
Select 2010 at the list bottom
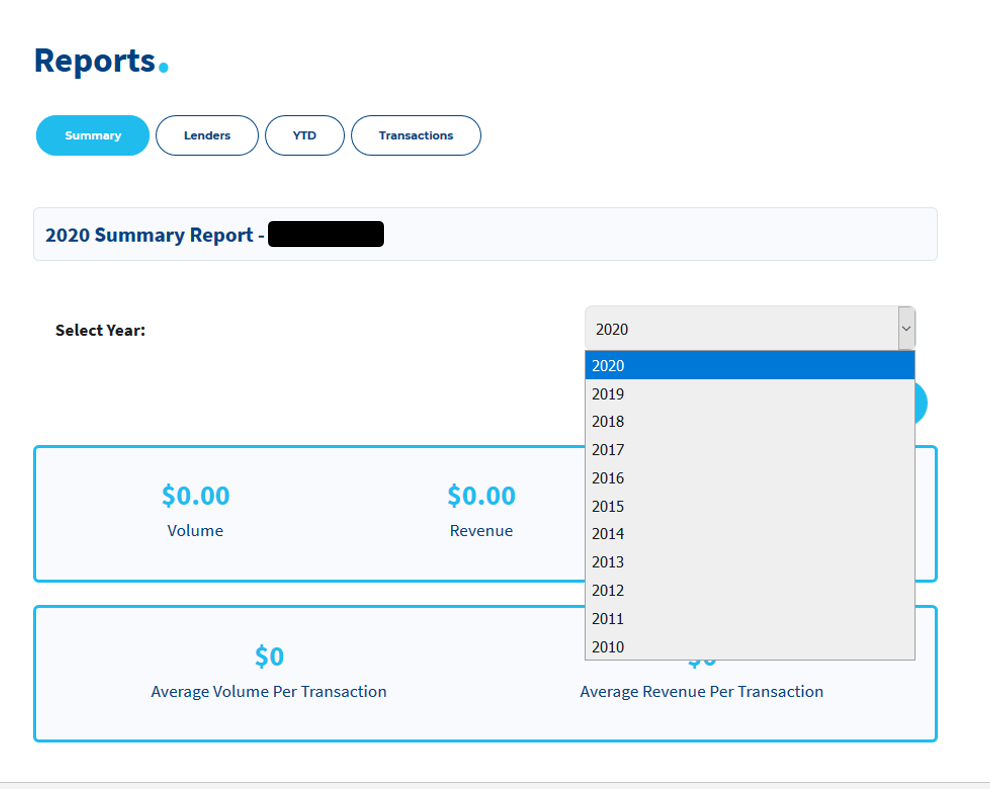[x=749, y=646]
